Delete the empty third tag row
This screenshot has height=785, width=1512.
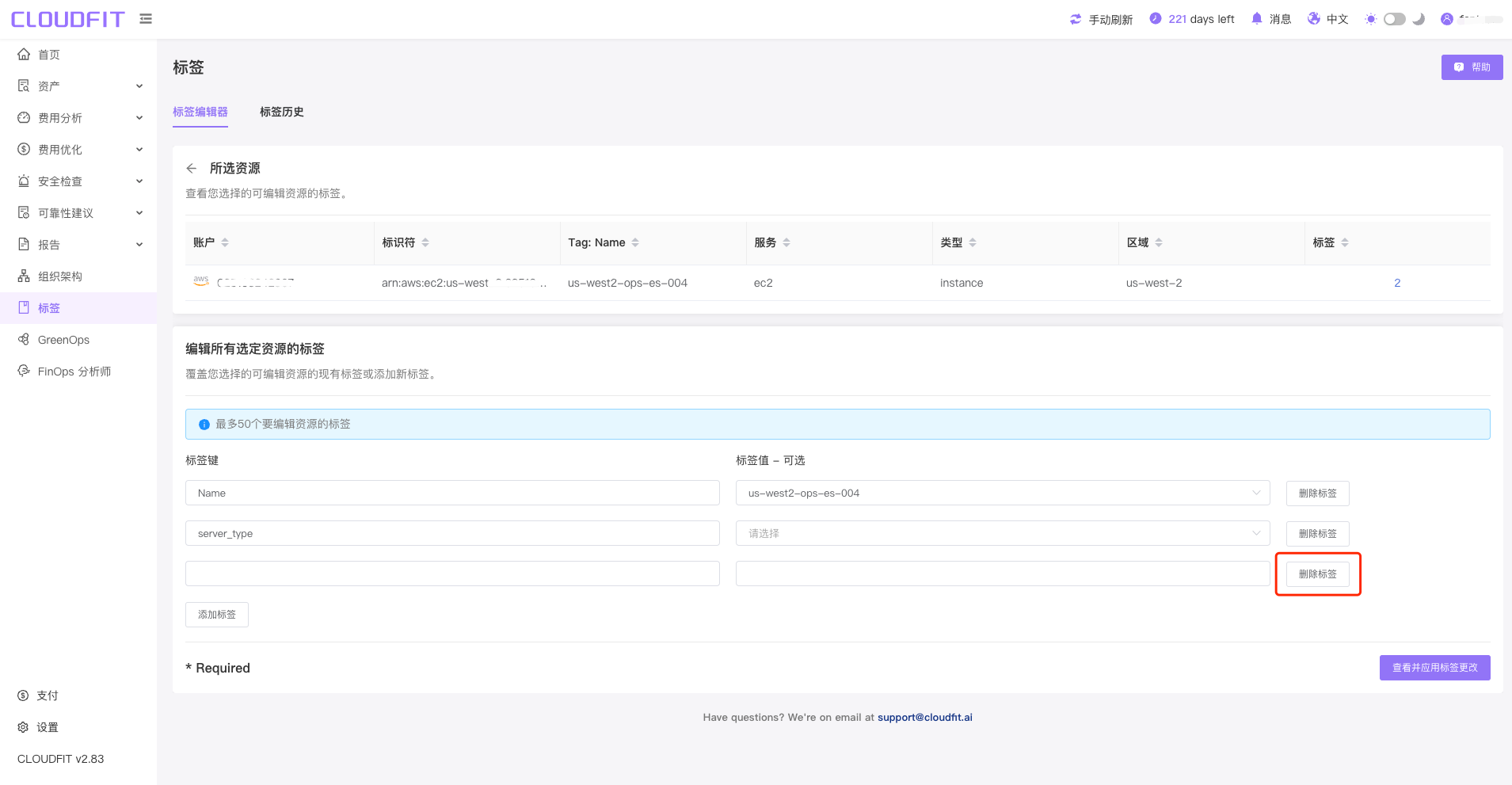click(1318, 574)
